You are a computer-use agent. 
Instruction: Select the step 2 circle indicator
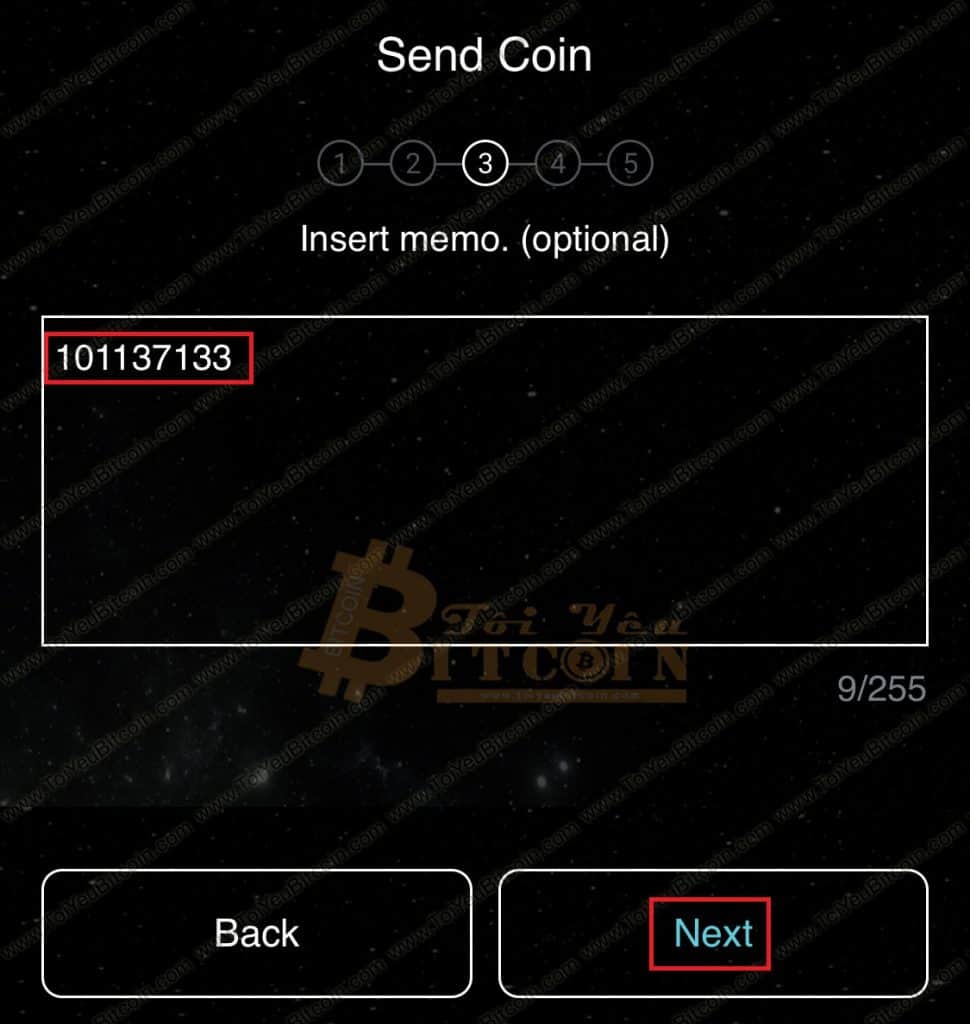(x=412, y=163)
